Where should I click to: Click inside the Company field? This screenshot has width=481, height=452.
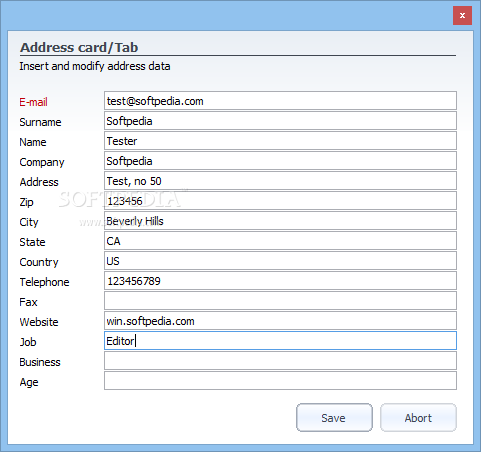point(280,161)
